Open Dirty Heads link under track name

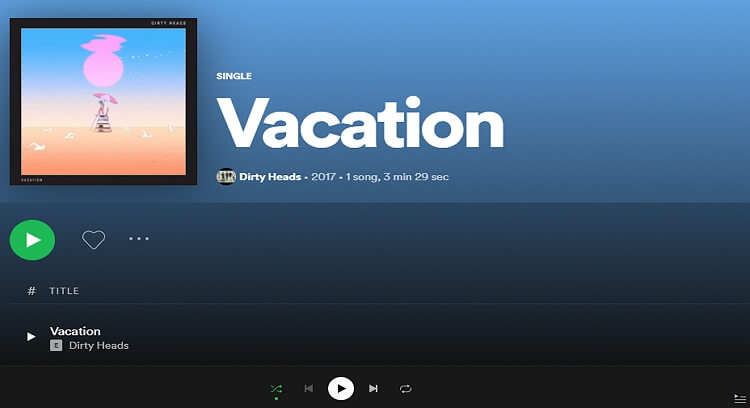pos(99,345)
